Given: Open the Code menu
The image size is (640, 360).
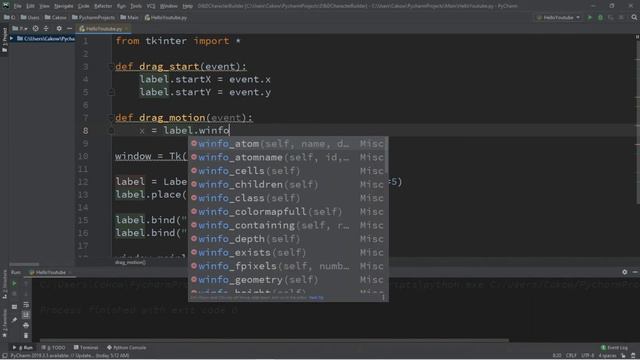Looking at the screenshot, I should pos(84,6).
